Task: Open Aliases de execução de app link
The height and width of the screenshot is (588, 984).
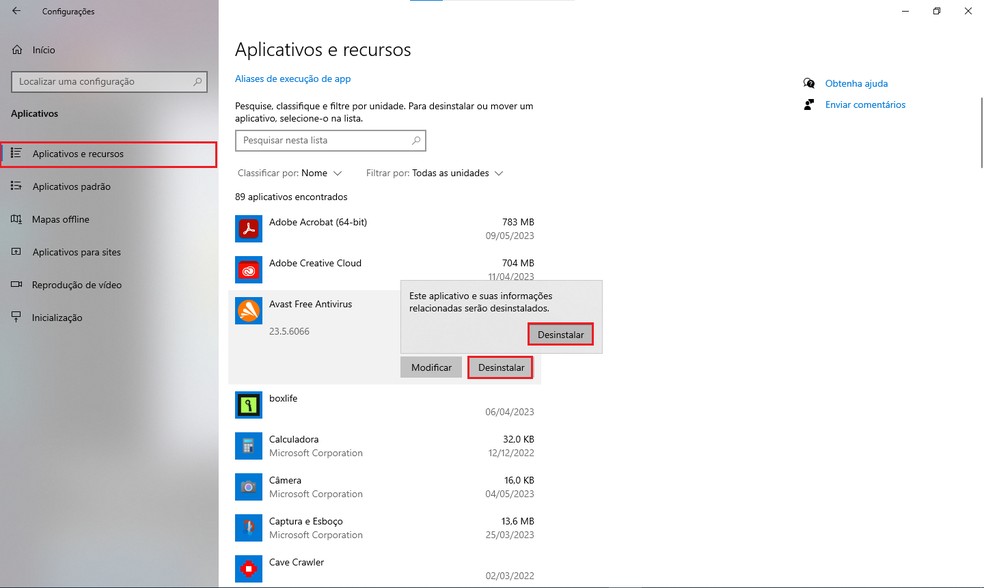Action: [x=292, y=79]
